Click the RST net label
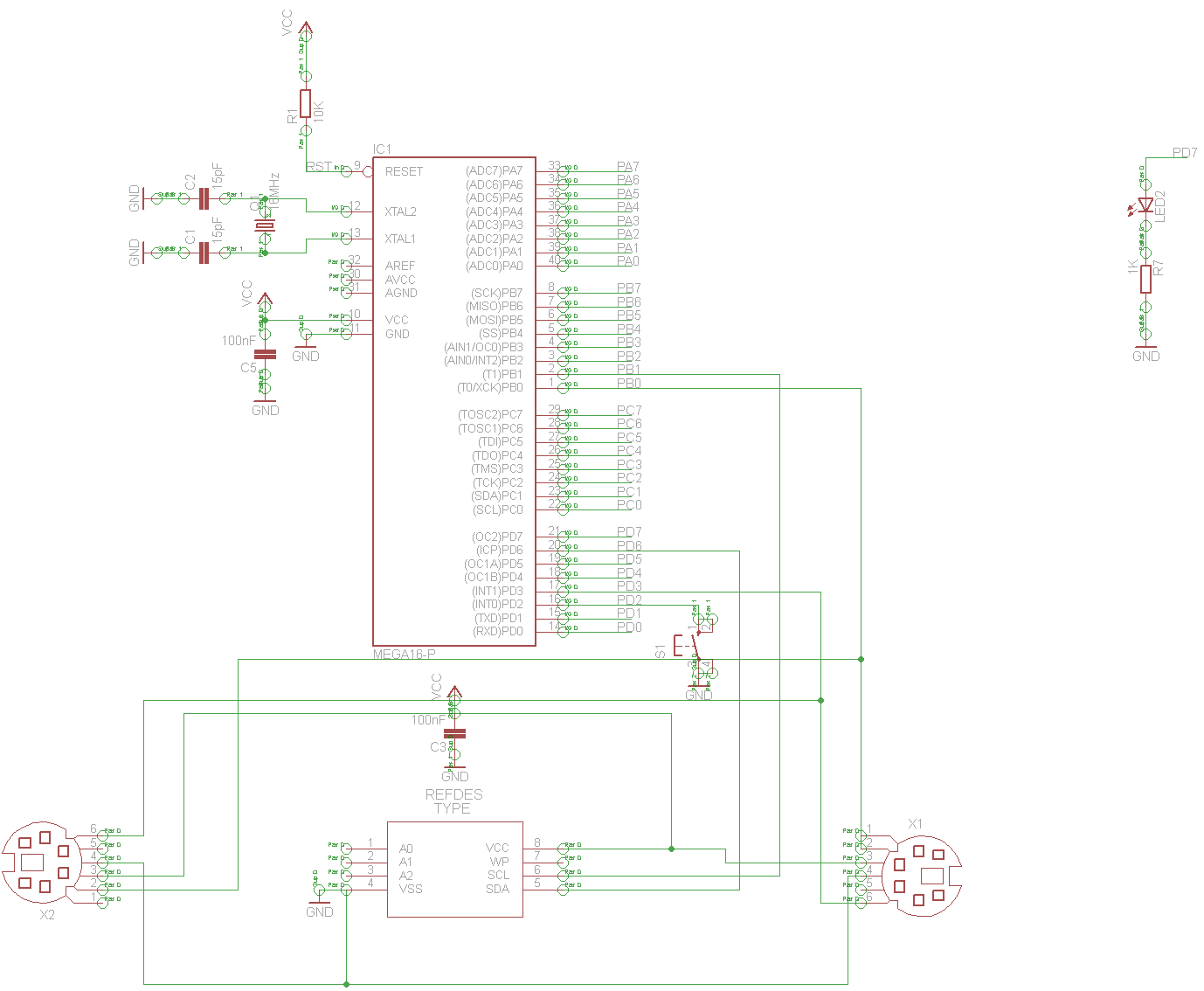Image resolution: width=1204 pixels, height=991 pixels. coord(319,166)
